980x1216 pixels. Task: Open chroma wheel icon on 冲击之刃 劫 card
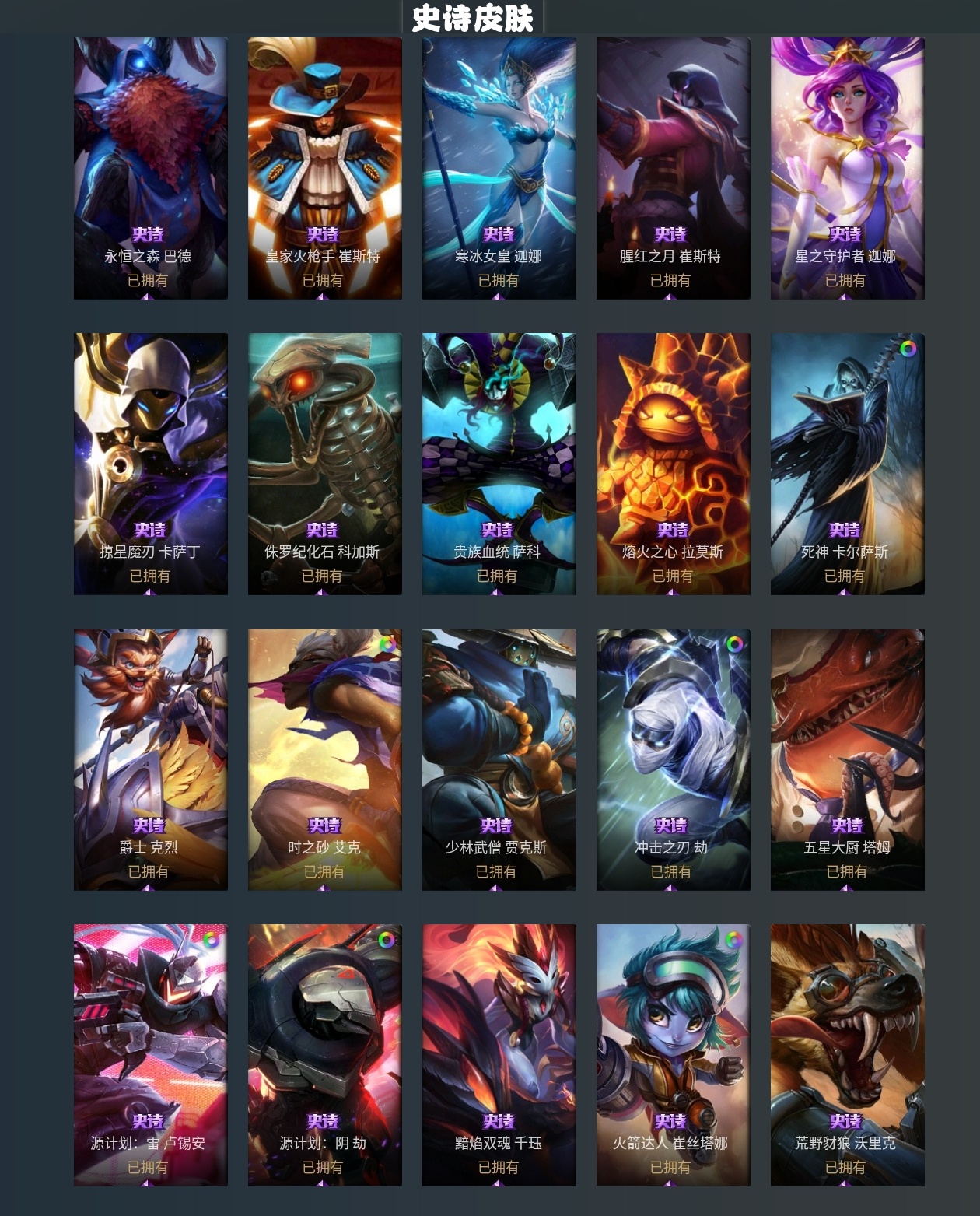tap(733, 644)
